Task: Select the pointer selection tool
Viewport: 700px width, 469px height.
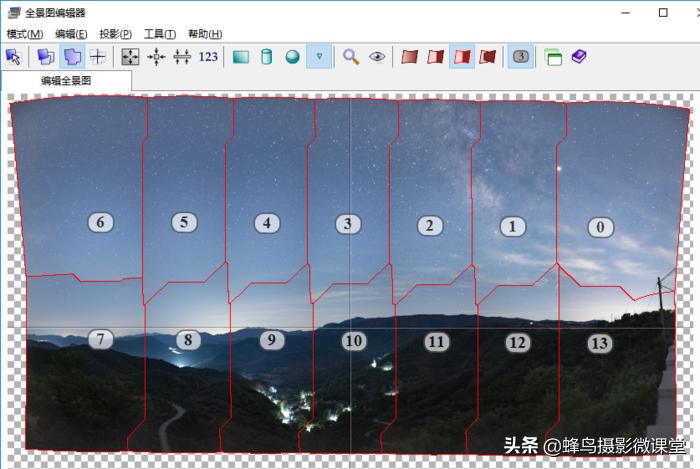Action: point(13,57)
